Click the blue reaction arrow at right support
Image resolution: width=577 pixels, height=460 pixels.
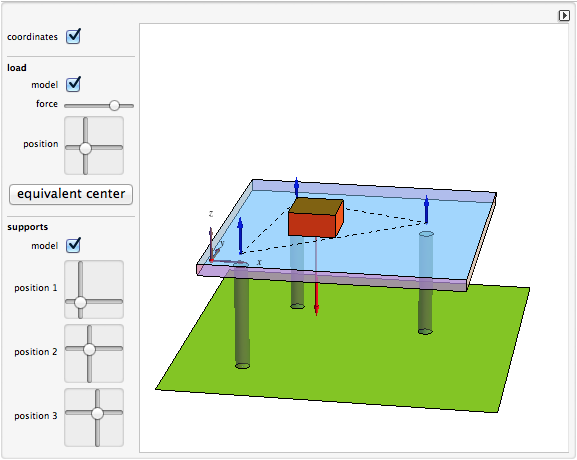point(426,209)
